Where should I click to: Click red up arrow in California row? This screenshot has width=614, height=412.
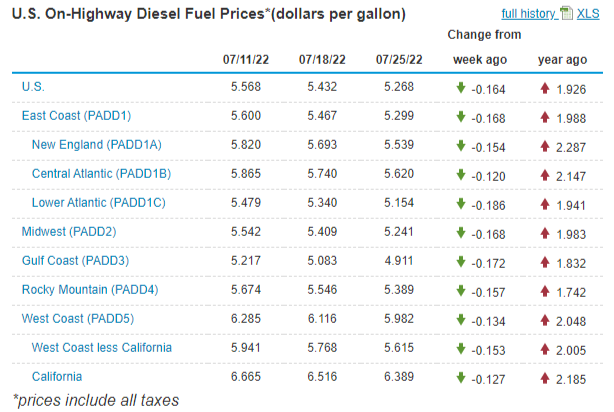pos(543,377)
